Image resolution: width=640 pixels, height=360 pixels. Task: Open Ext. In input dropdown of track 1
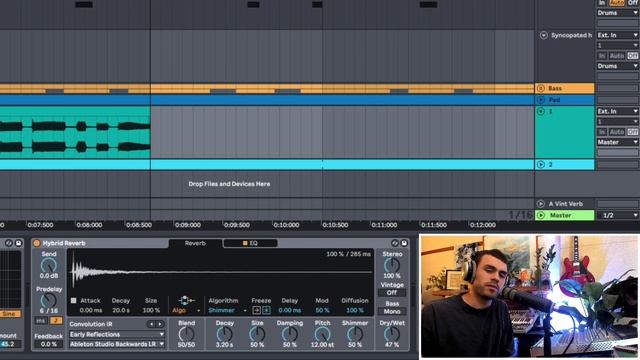617,111
